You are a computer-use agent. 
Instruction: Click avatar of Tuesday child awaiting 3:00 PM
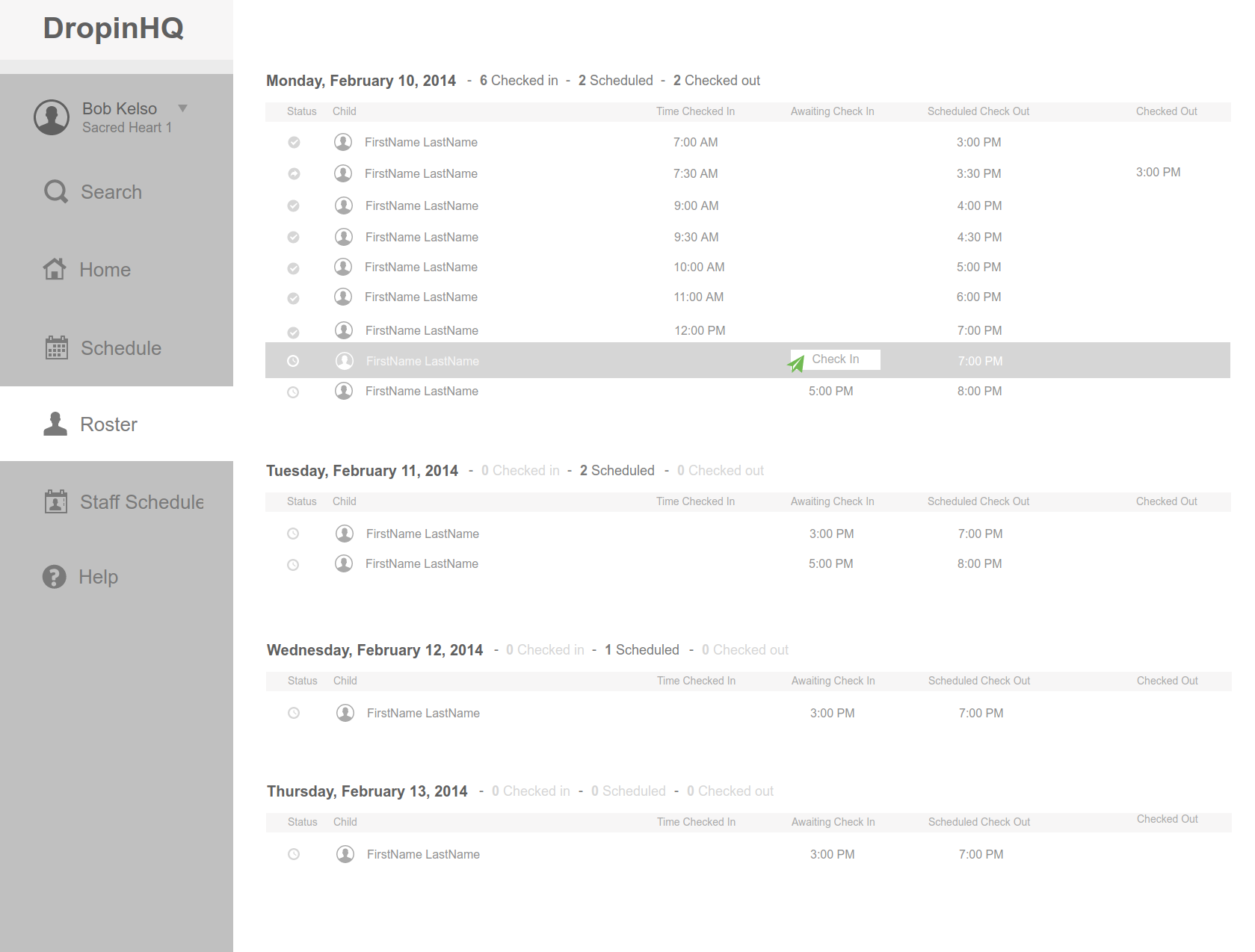tap(345, 534)
